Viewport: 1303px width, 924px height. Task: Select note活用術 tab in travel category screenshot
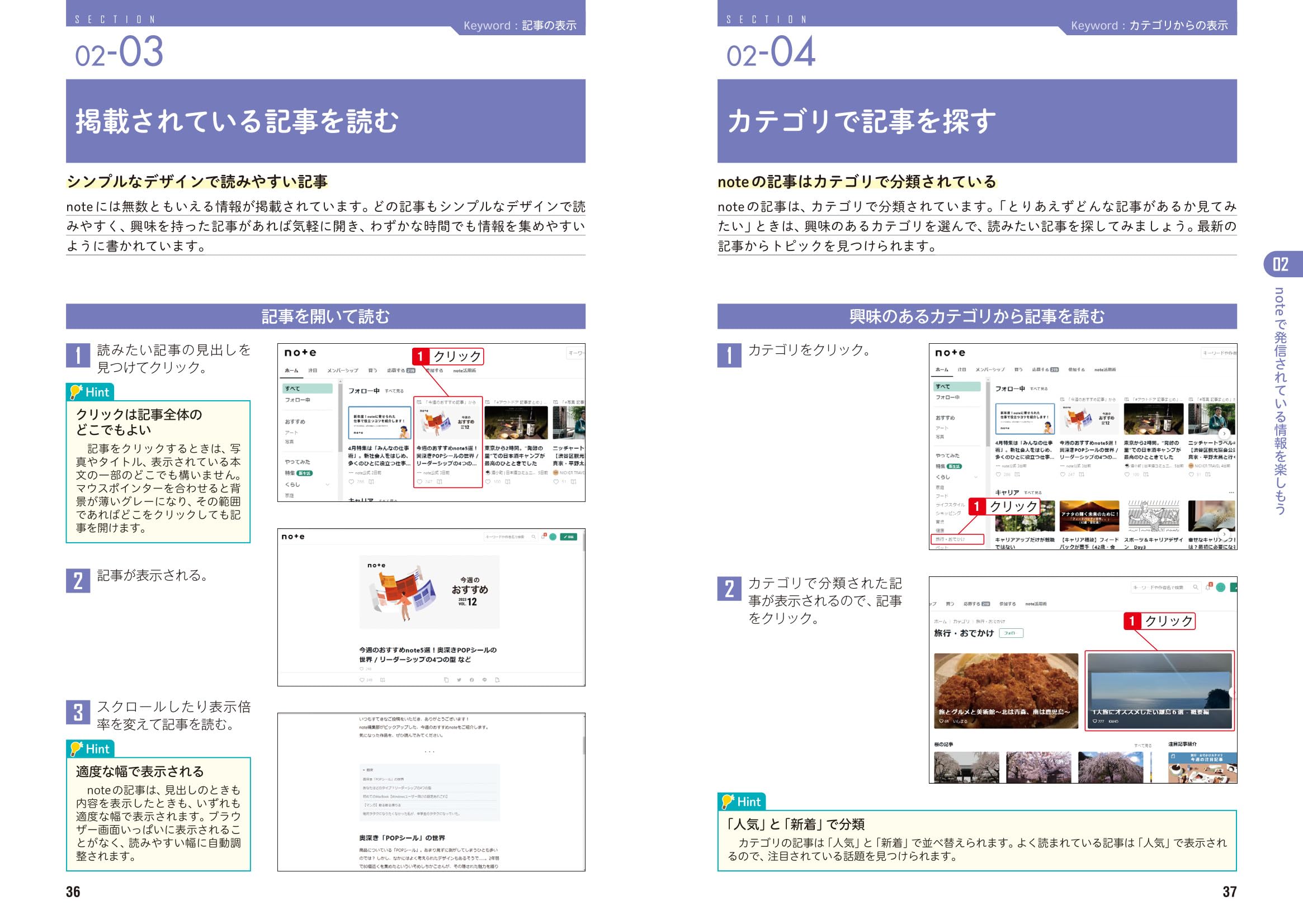pyautogui.click(x=1036, y=604)
